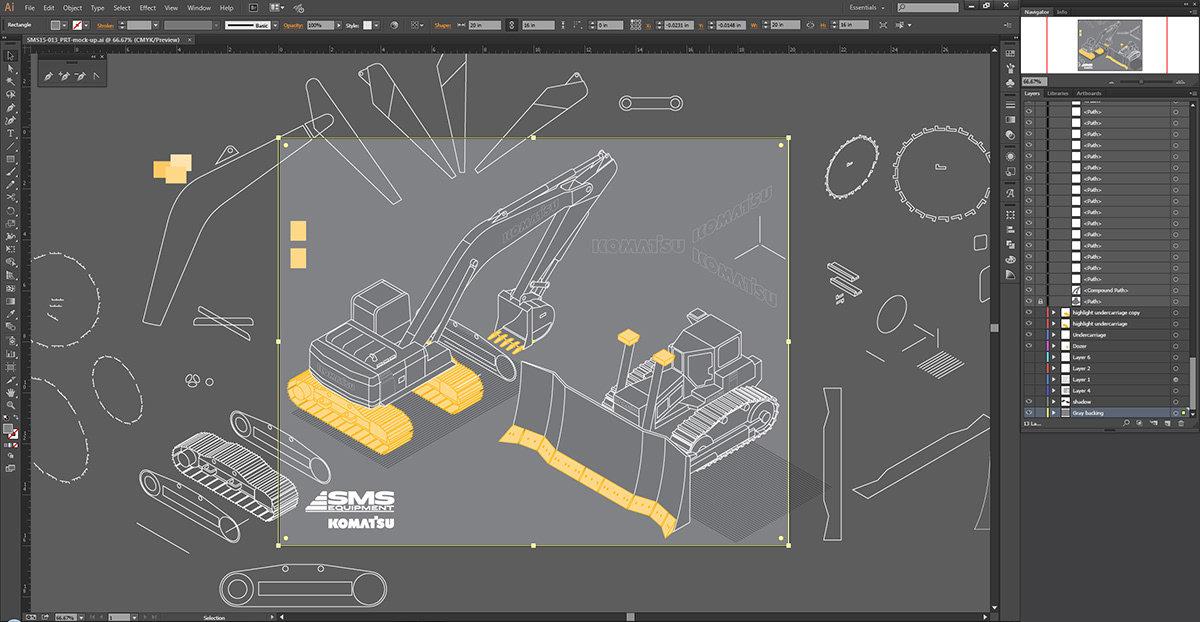Choose the Add Anchor Point tool
The height and width of the screenshot is (622, 1200).
coord(64,75)
